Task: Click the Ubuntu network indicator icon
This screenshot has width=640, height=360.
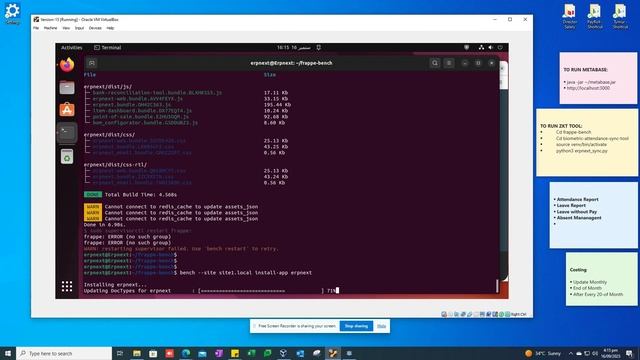Action: click(481, 48)
